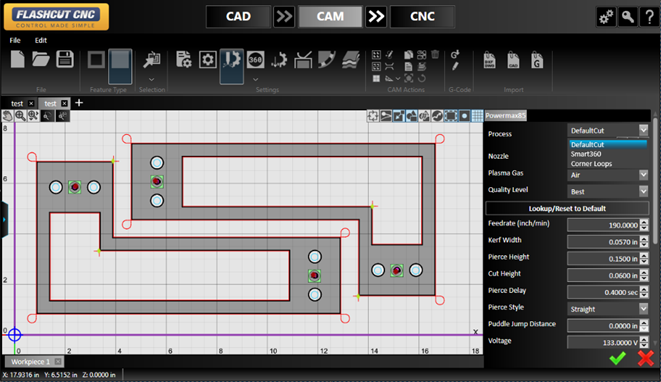Open help with the question mark icon

click(x=650, y=17)
